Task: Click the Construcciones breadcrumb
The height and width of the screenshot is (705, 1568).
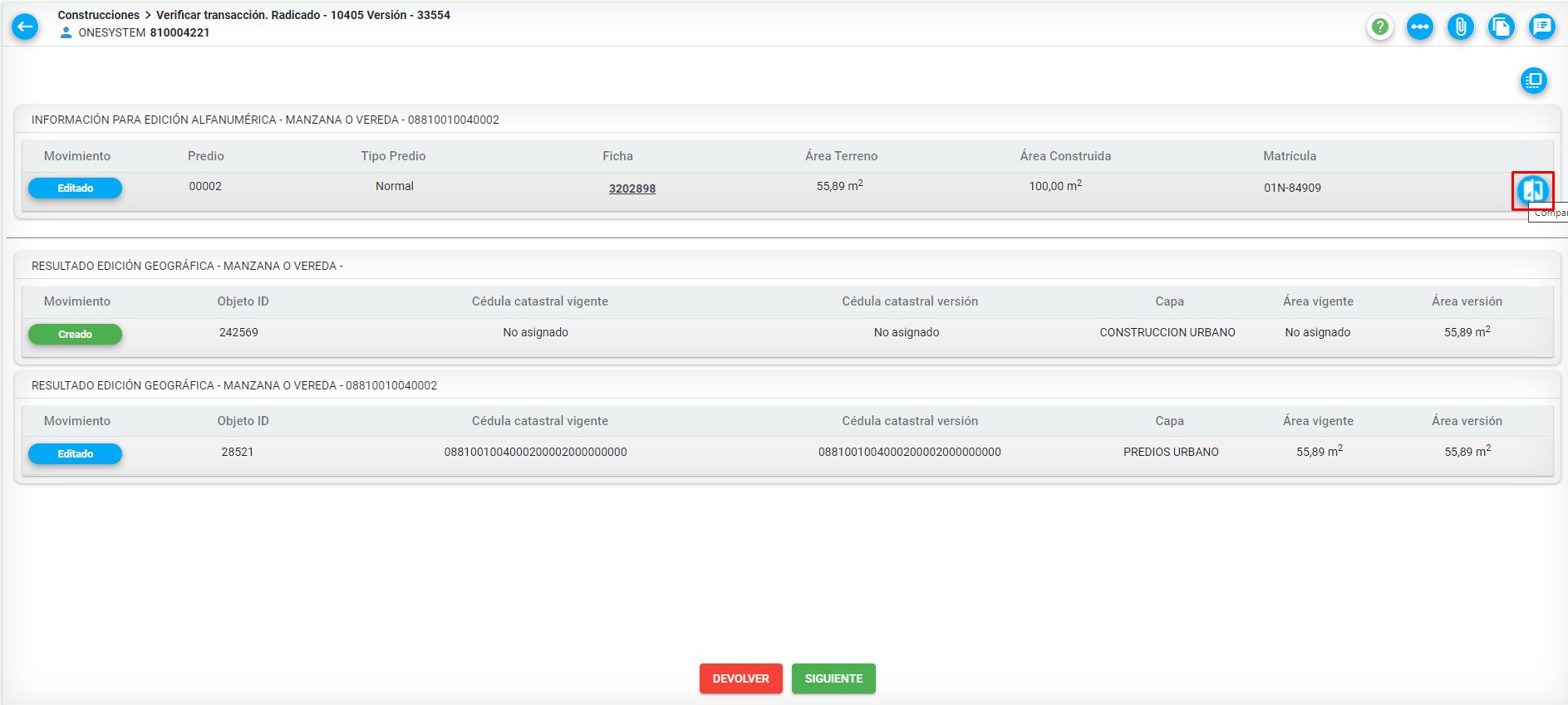Action: point(98,15)
